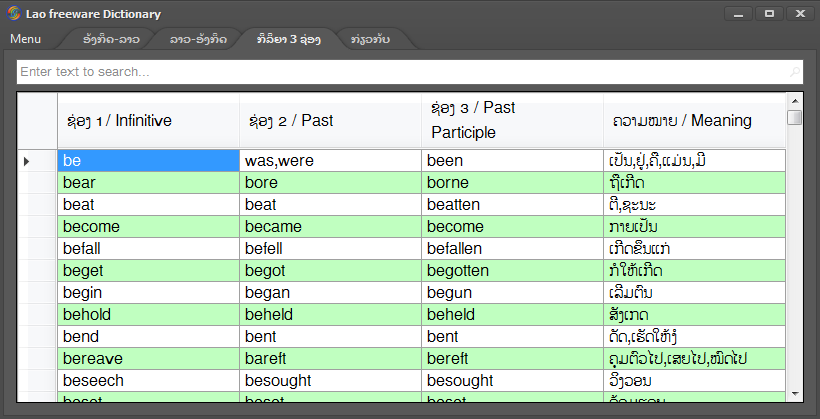Click the Lao Dictionary app icon in title bar

click(14, 14)
